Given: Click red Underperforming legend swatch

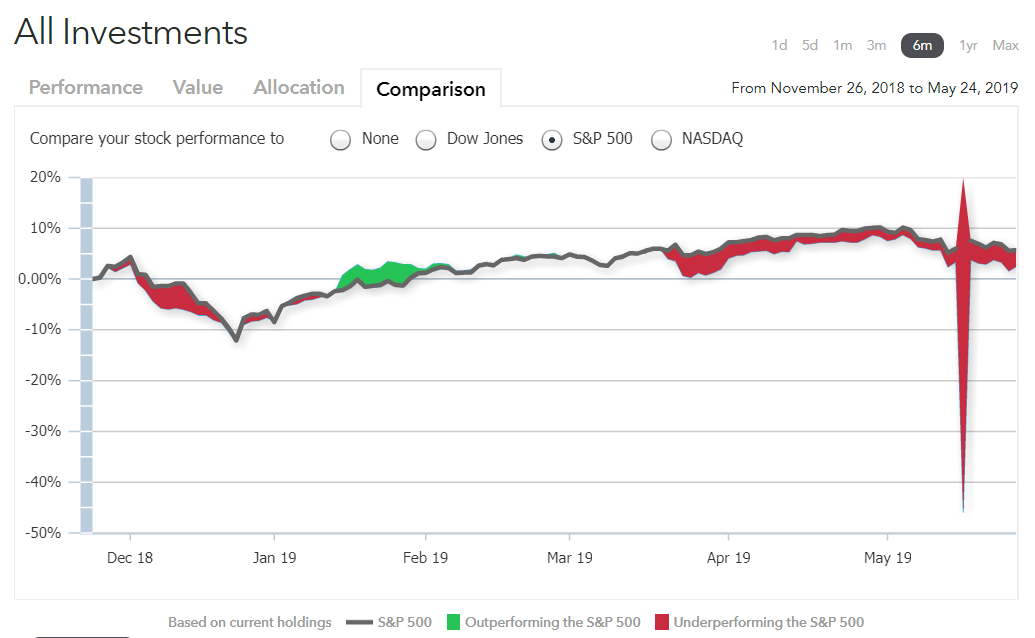Looking at the screenshot, I should coord(662,622).
